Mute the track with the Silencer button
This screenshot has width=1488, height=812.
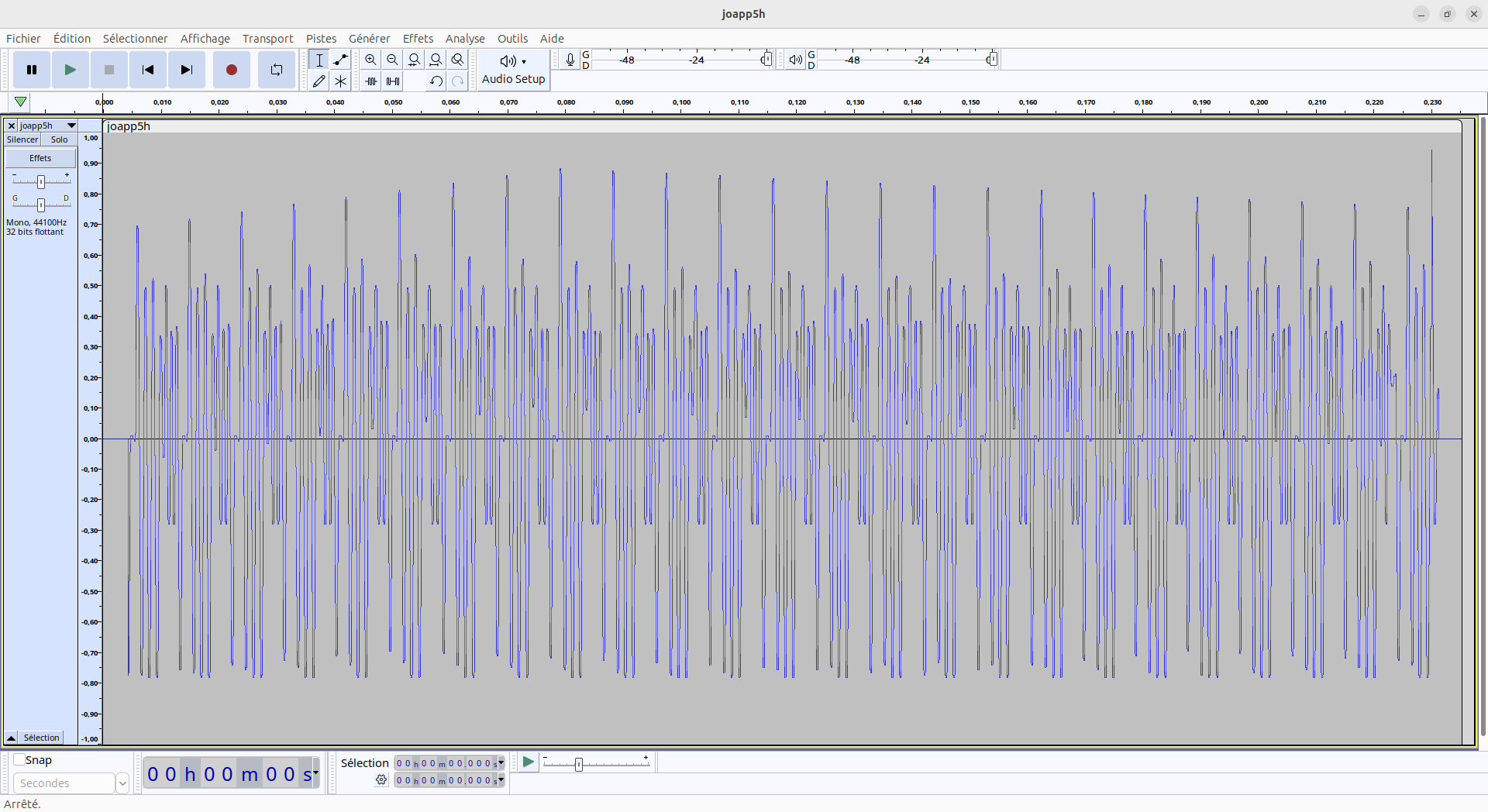pos(22,139)
